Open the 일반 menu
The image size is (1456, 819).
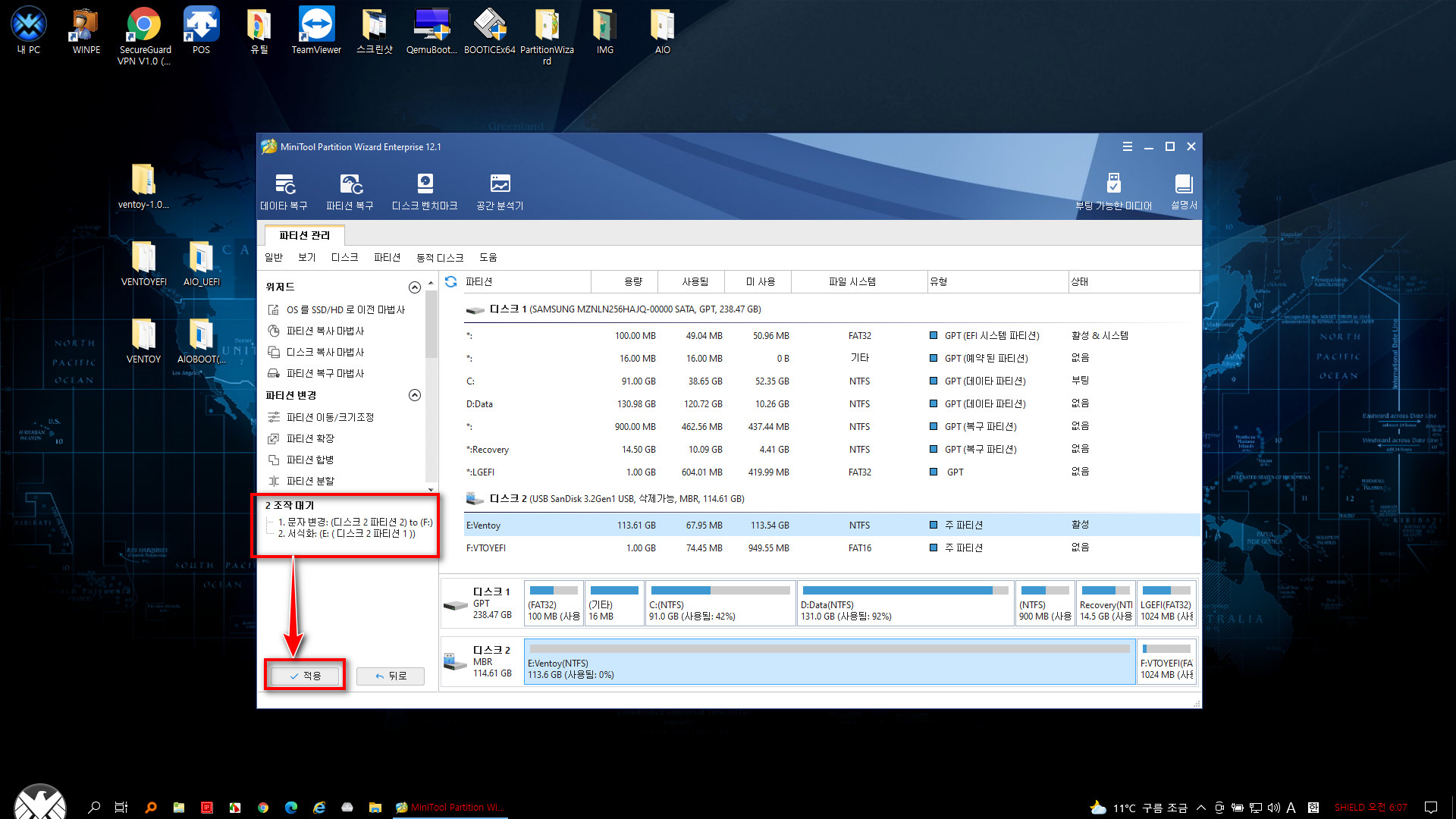(x=274, y=257)
